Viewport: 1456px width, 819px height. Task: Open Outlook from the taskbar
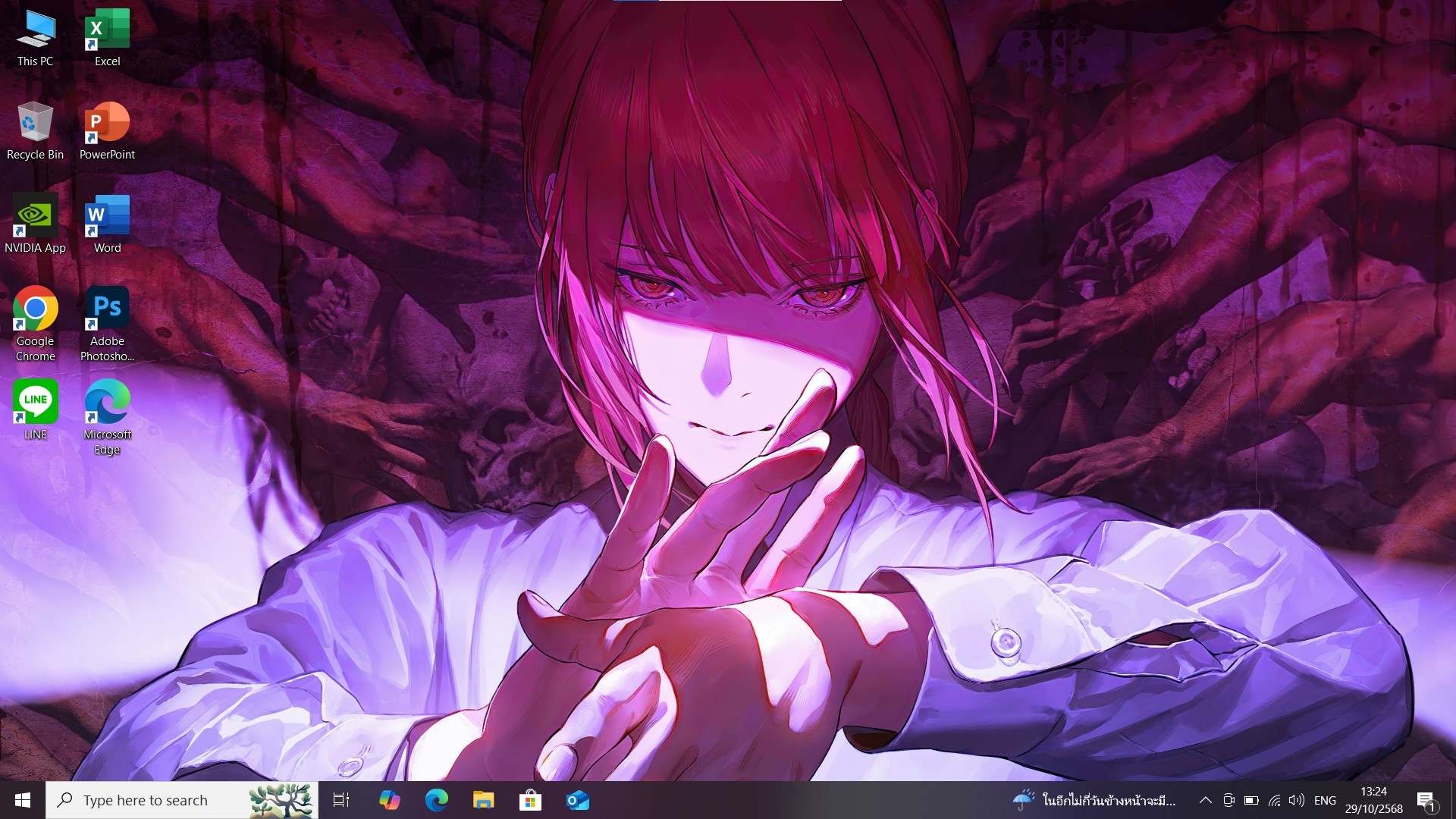(x=577, y=800)
